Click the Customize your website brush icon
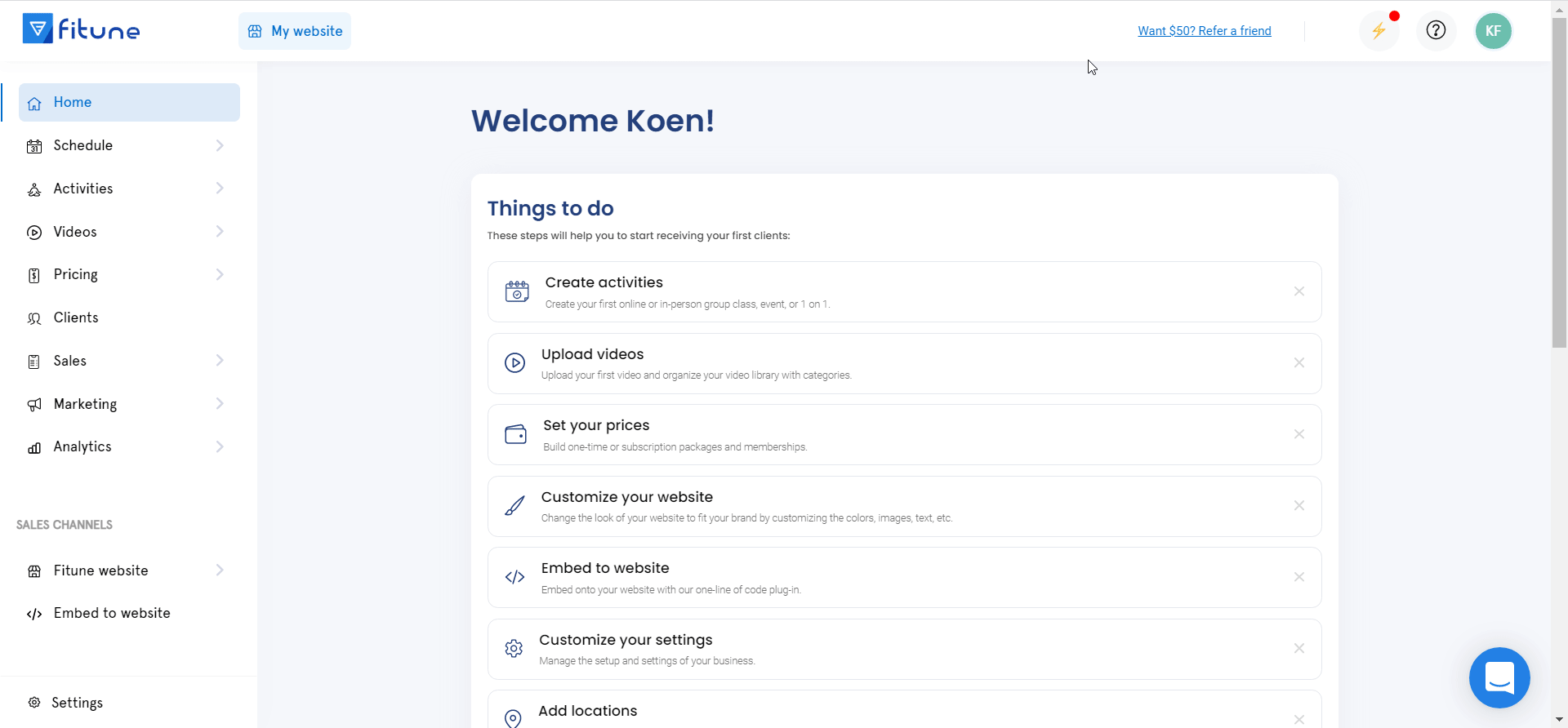1568x728 pixels. coord(514,506)
